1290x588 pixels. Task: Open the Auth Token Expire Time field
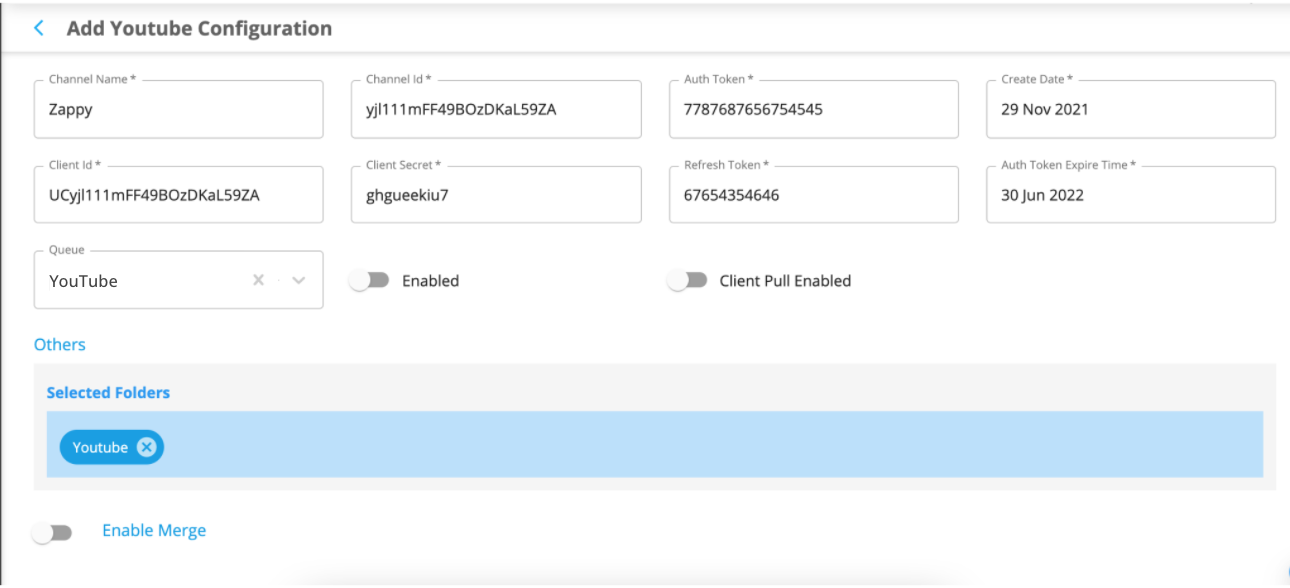(1131, 194)
